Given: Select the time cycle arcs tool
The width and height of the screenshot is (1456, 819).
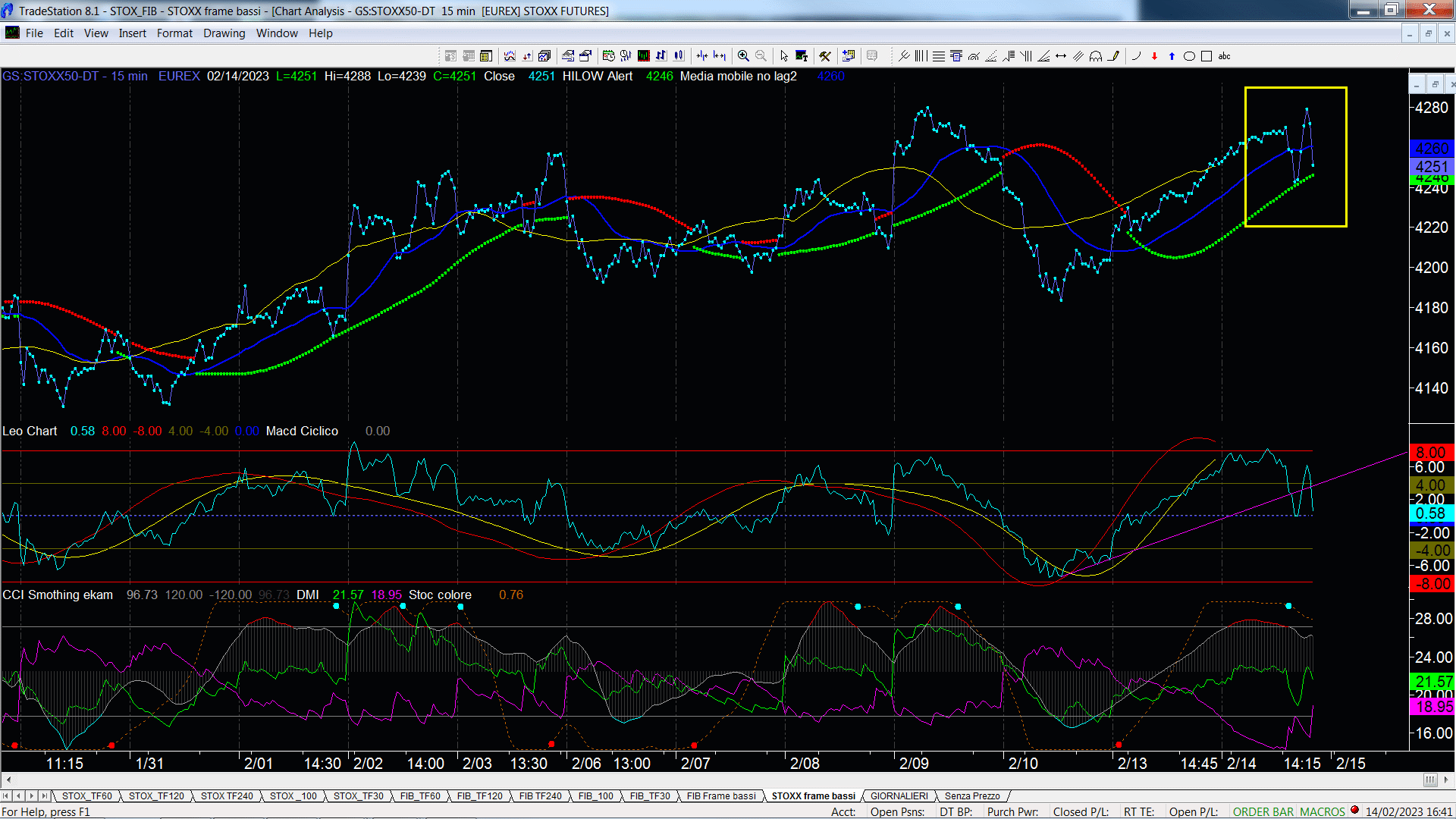Looking at the screenshot, I should 1096,56.
